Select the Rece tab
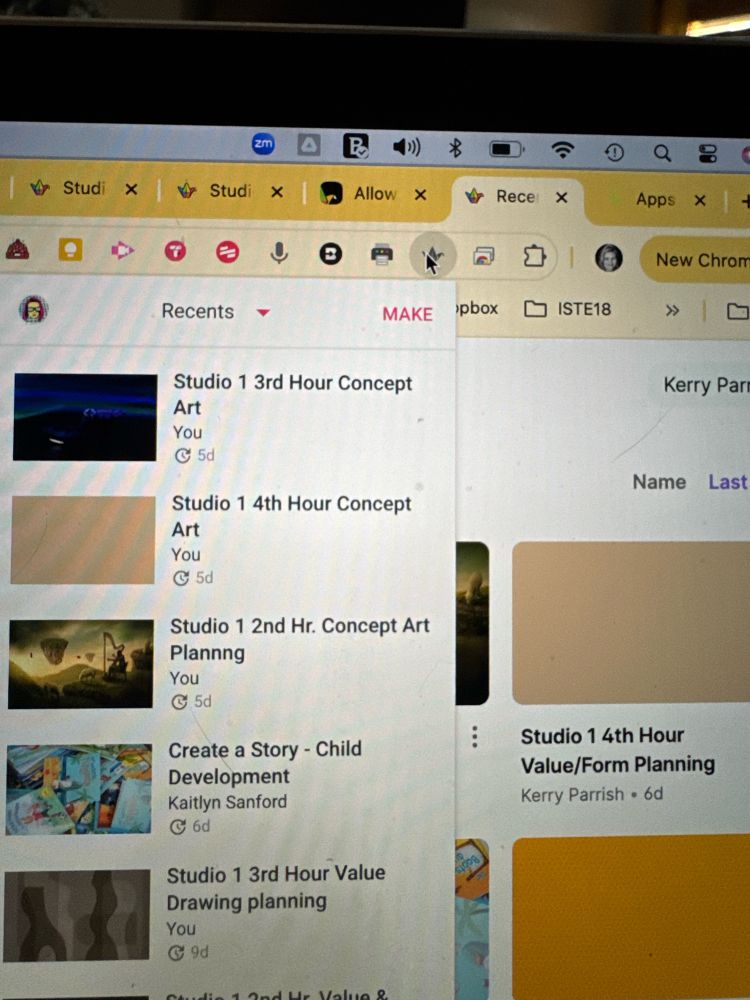Viewport: 750px width, 1000px height. pos(515,196)
